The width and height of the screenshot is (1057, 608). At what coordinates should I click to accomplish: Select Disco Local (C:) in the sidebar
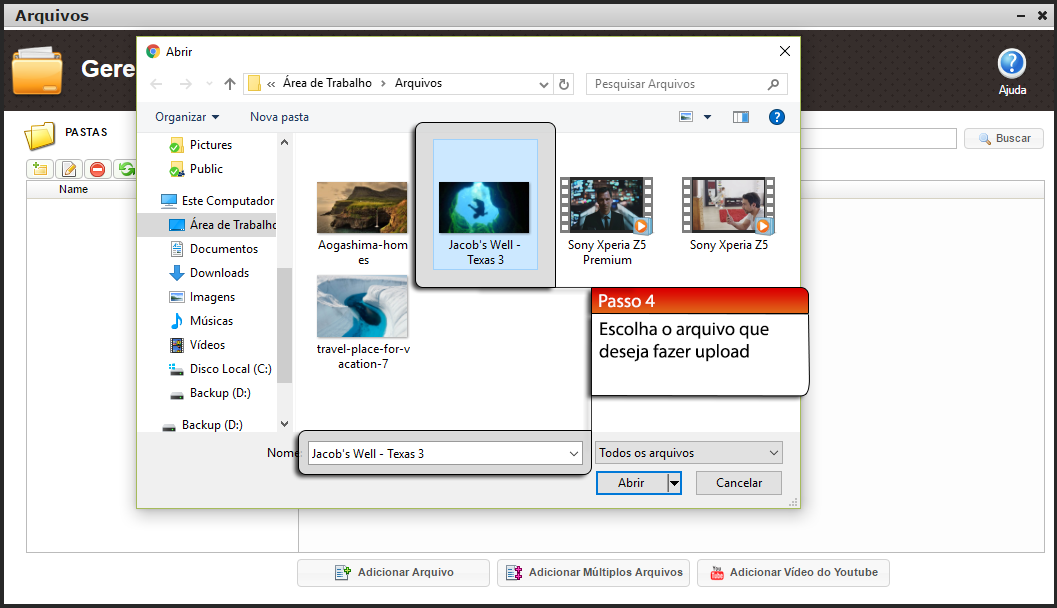(230, 369)
